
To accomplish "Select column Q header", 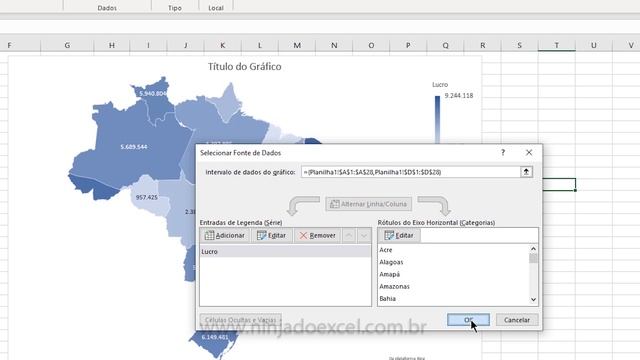I will tap(445, 45).
